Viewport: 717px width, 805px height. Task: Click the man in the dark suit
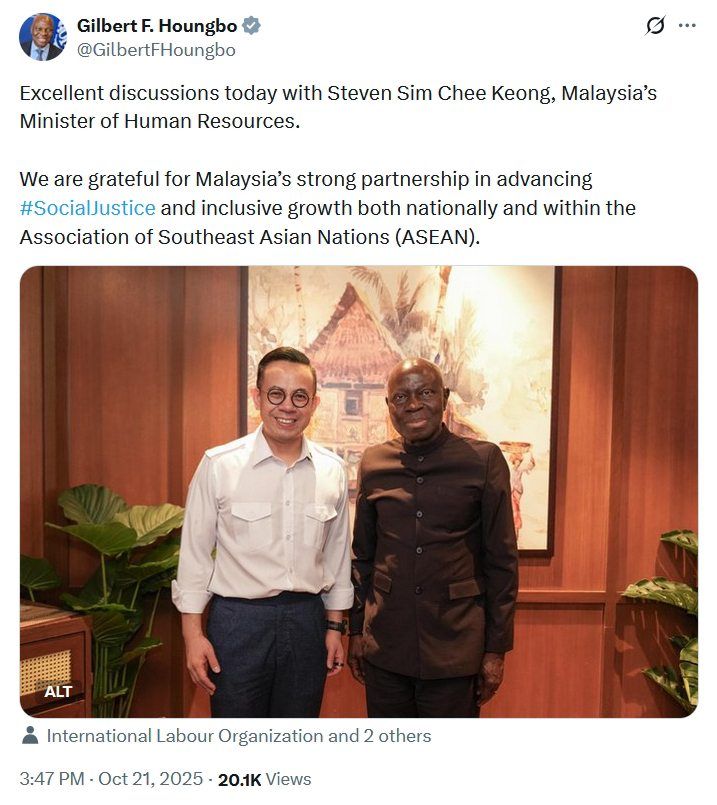click(431, 539)
